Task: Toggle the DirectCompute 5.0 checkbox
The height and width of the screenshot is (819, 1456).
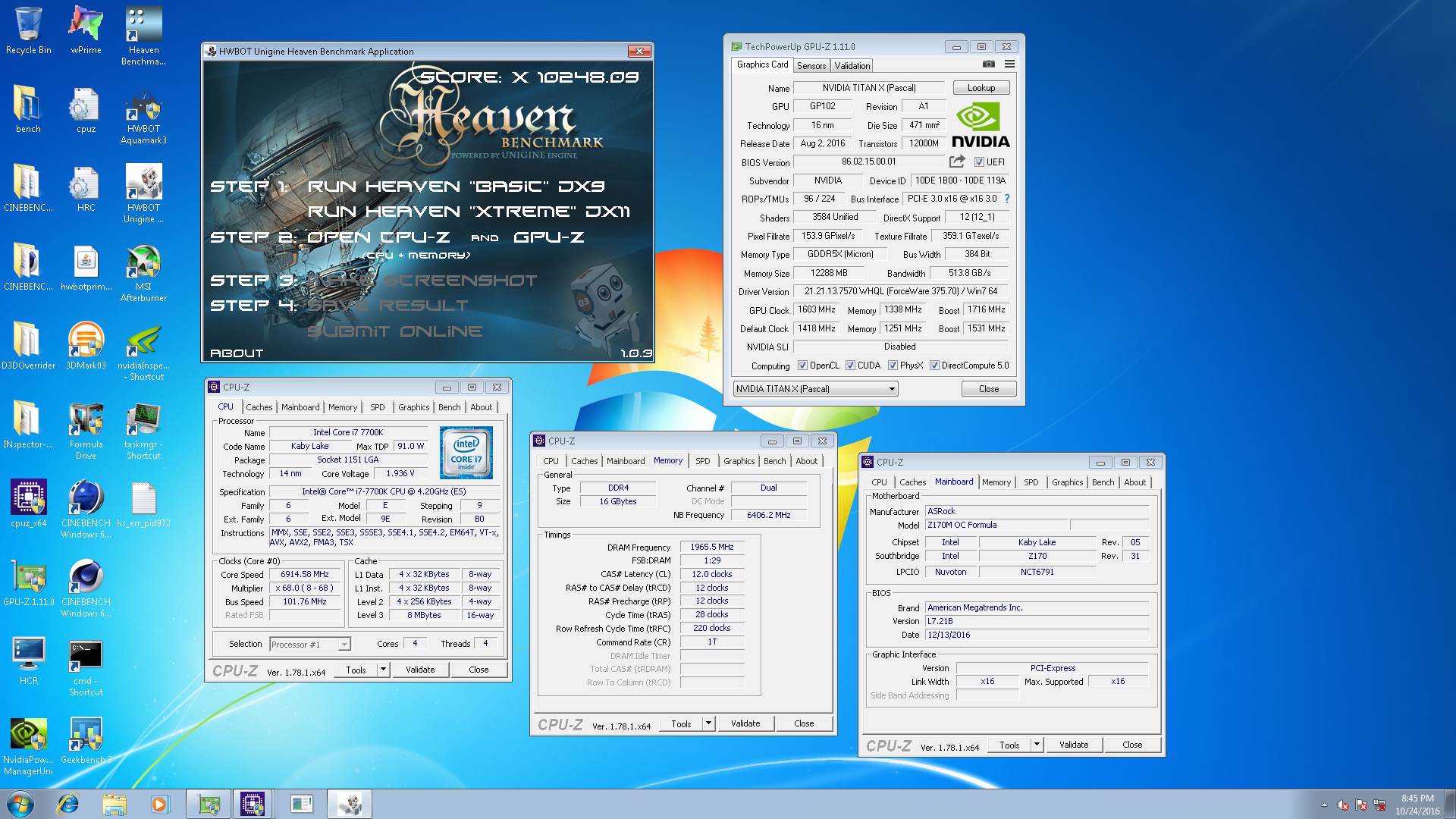Action: [x=934, y=366]
